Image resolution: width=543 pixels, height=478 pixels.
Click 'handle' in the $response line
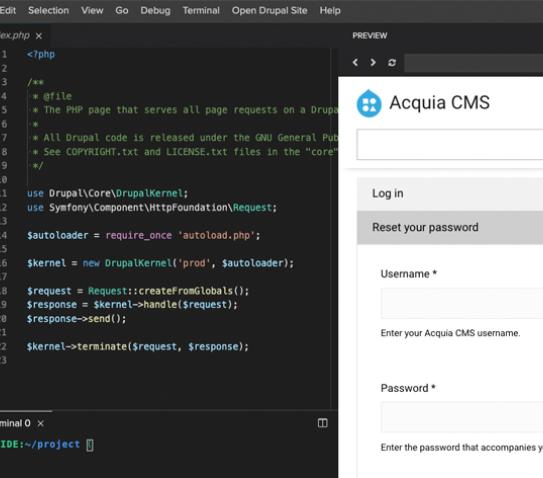(x=160, y=305)
